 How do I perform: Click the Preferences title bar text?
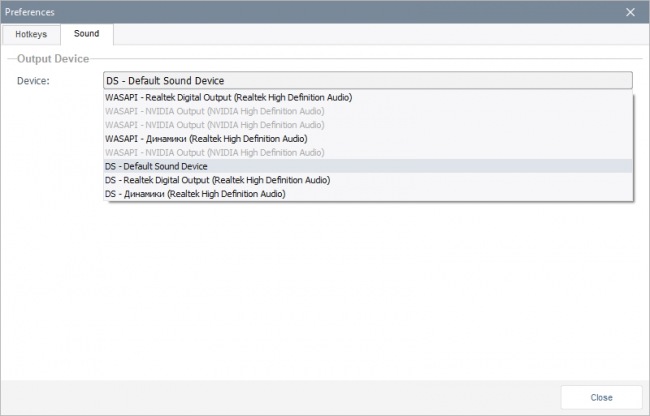[x=30, y=12]
